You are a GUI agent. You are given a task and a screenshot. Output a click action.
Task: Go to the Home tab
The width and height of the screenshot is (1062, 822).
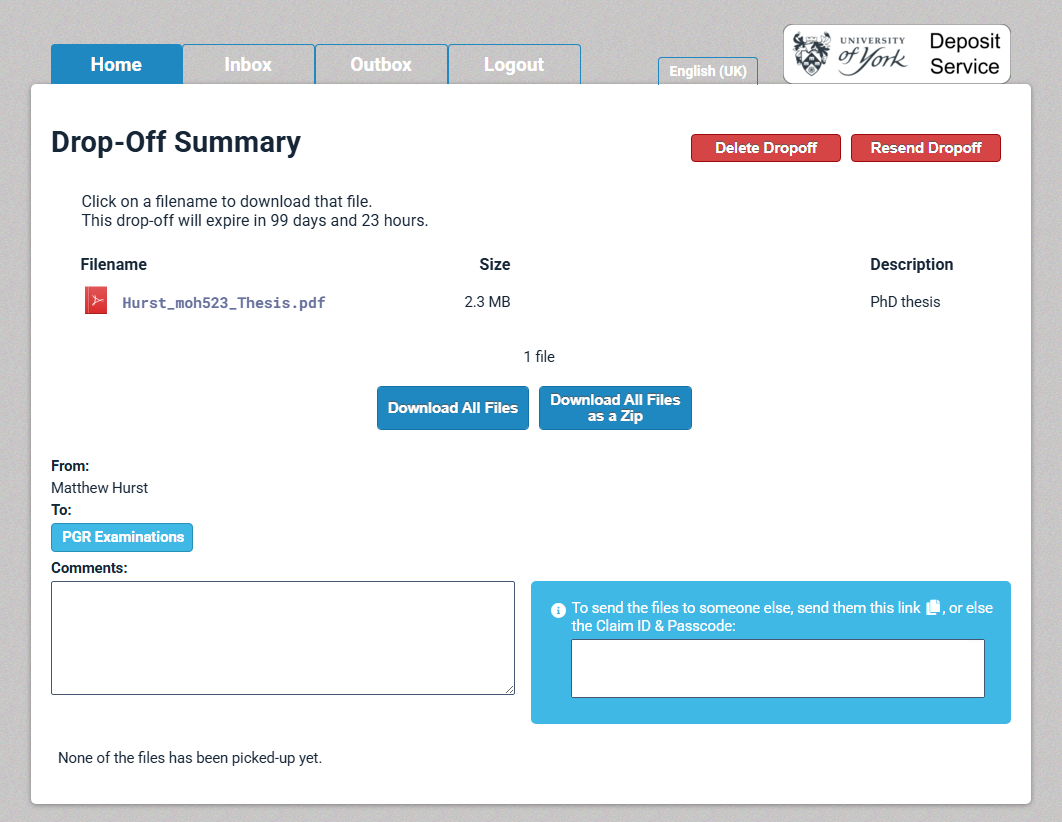coord(116,64)
